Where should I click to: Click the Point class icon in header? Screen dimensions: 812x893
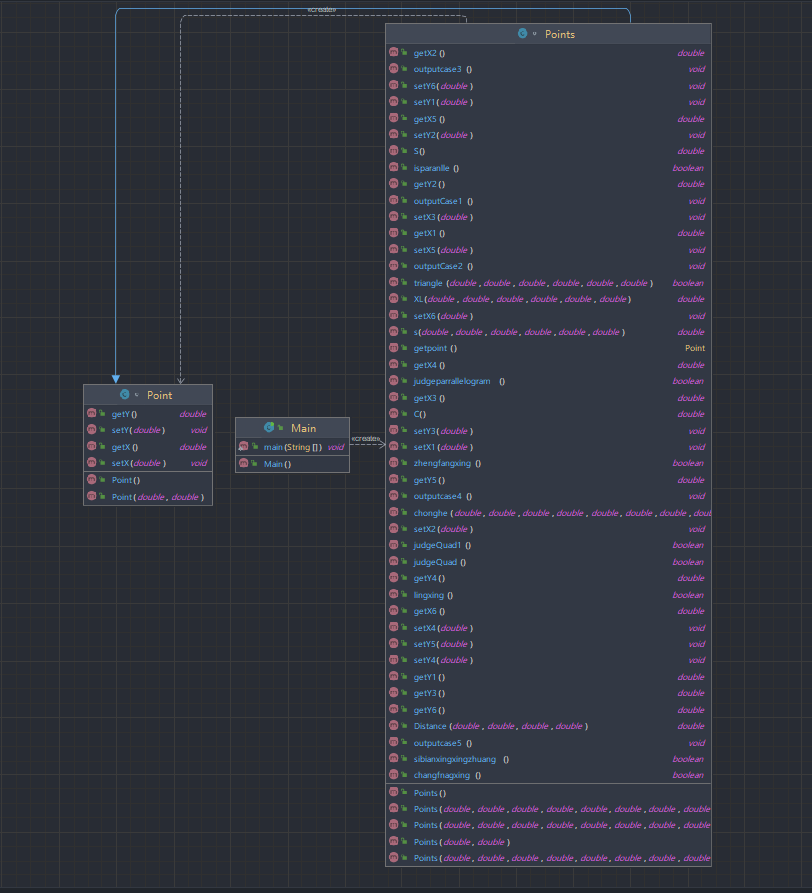pos(124,395)
